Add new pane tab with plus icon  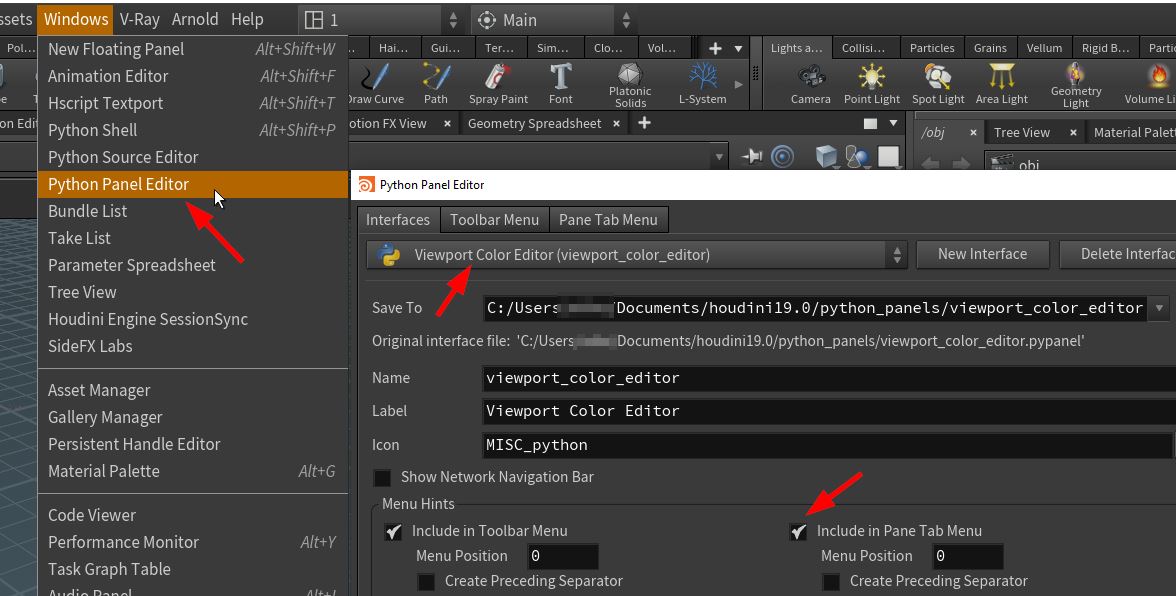(x=644, y=123)
